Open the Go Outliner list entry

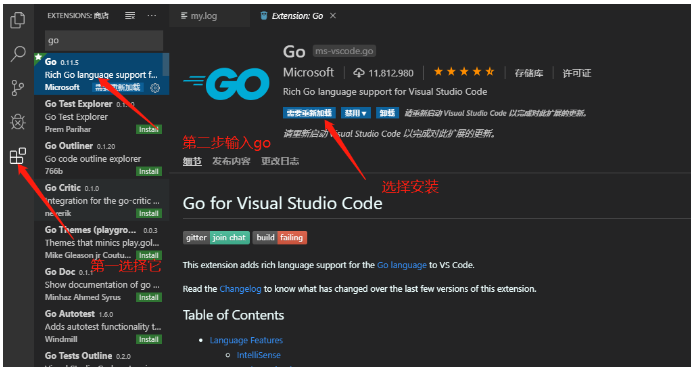[x=101, y=159]
